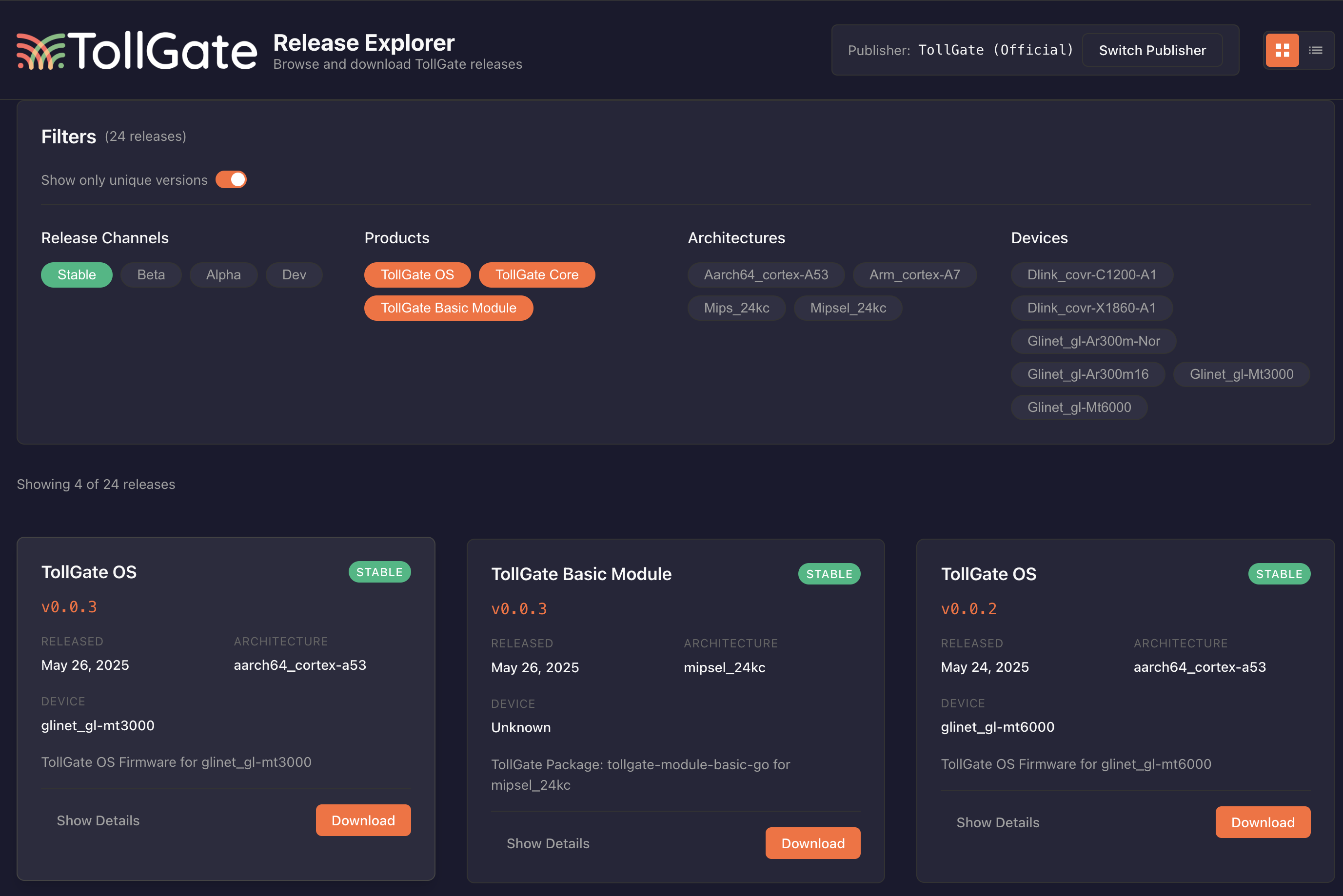Click STABLE badge on Basic Module card

pos(829,574)
